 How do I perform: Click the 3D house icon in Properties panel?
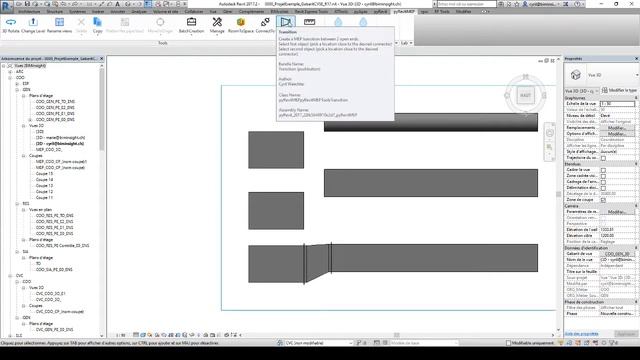coord(576,75)
